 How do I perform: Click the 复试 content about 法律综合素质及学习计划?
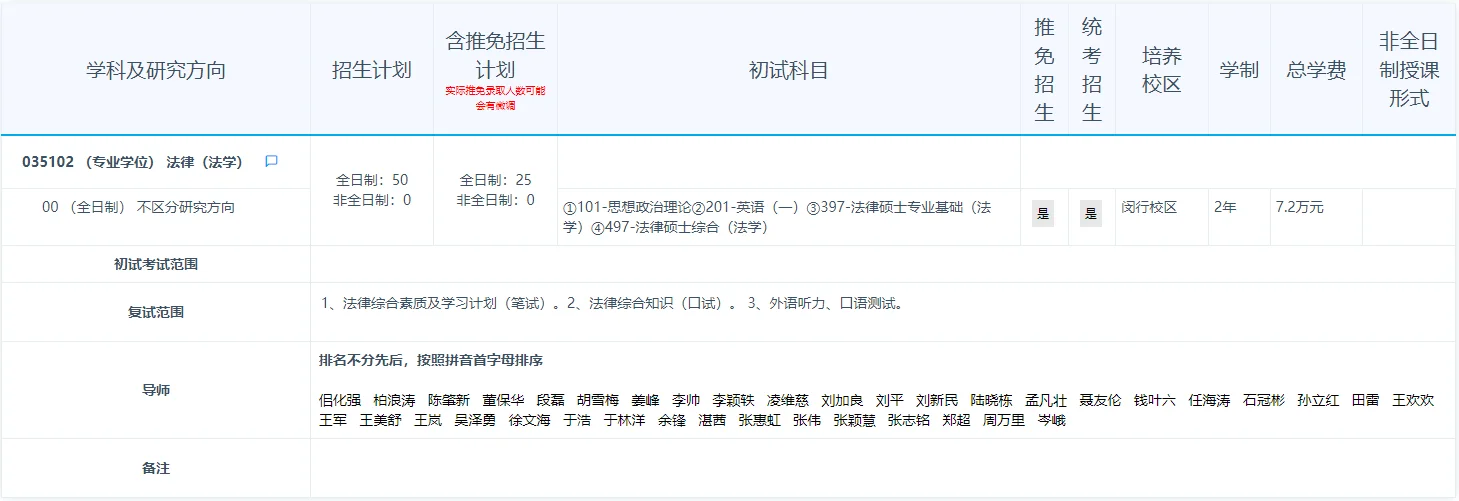coord(613,303)
